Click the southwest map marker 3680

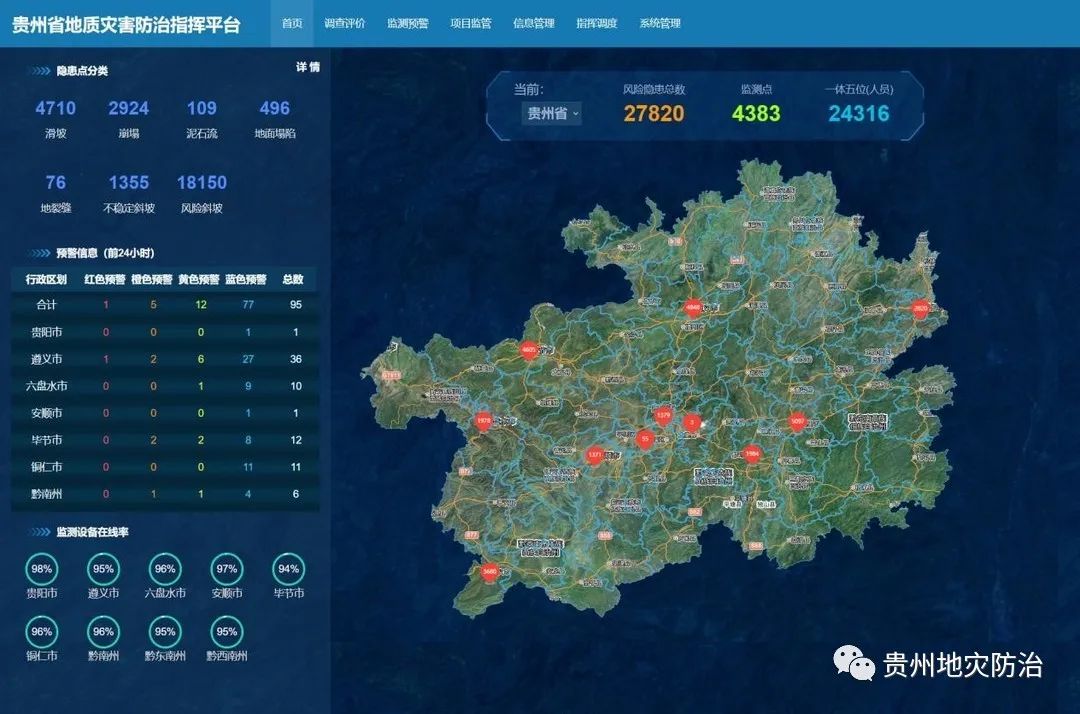point(489,571)
